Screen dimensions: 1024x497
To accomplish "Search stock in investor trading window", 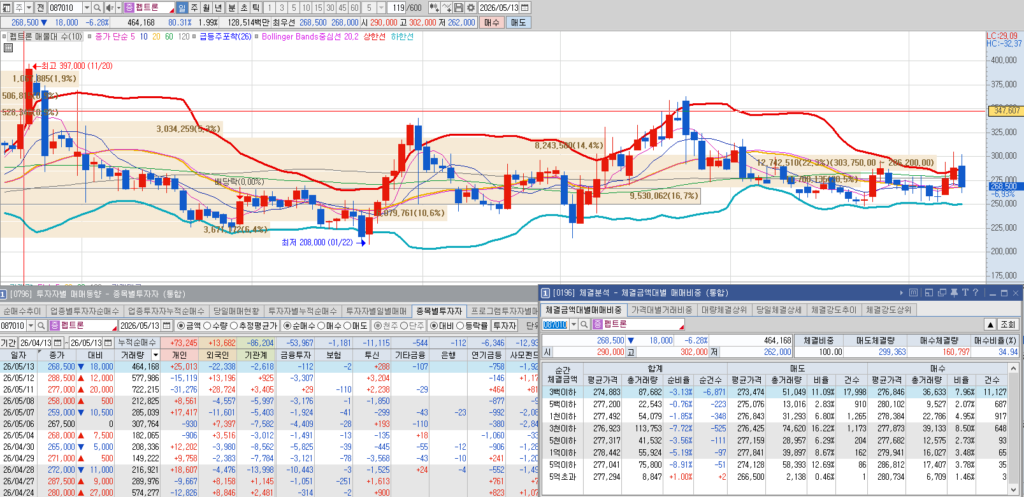I will [x=41, y=325].
